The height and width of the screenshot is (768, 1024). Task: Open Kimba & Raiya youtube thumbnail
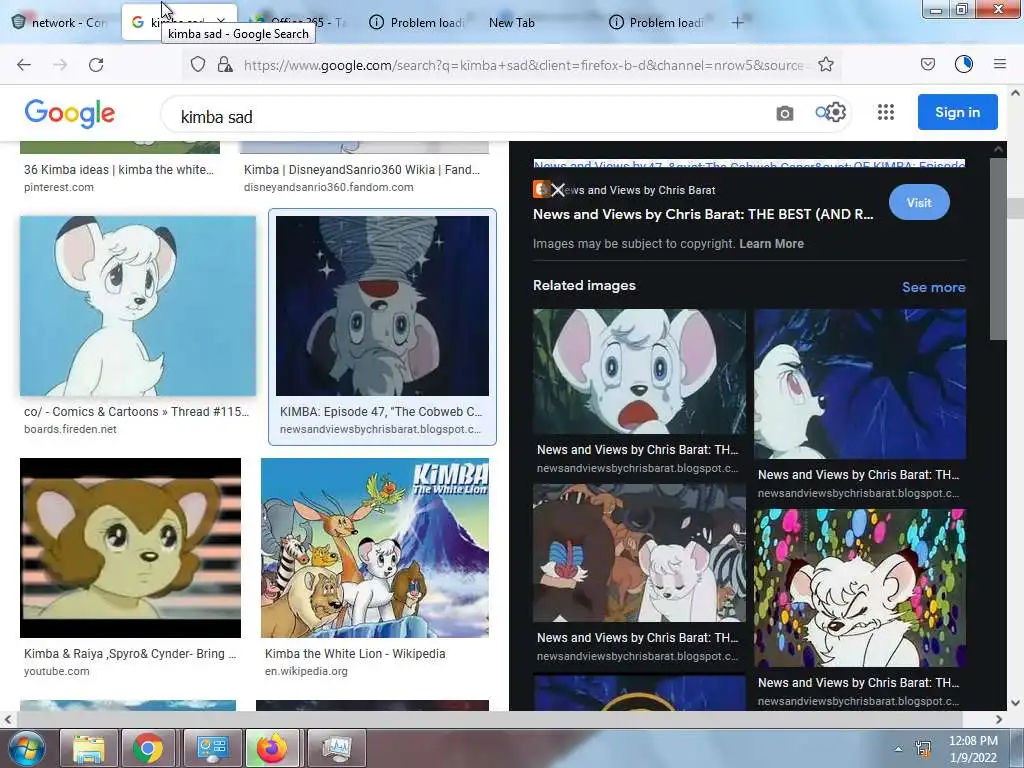tap(131, 547)
